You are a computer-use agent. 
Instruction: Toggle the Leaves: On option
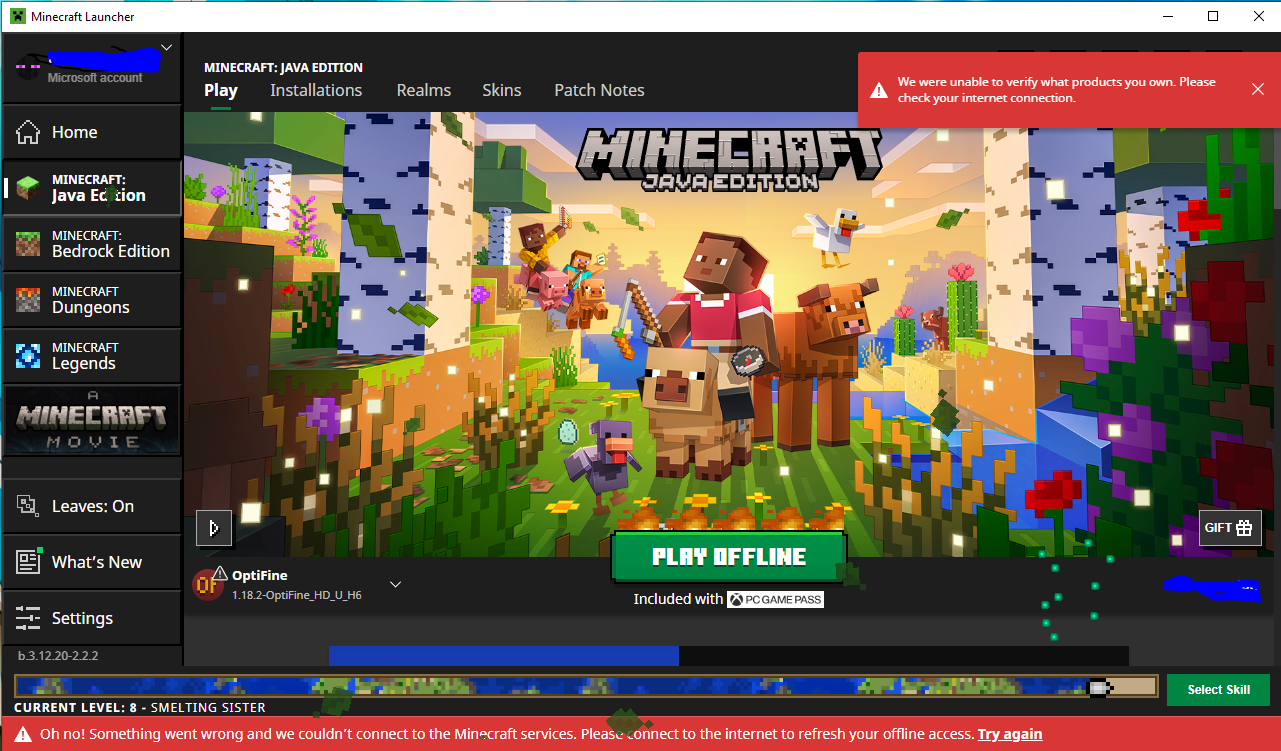92,506
